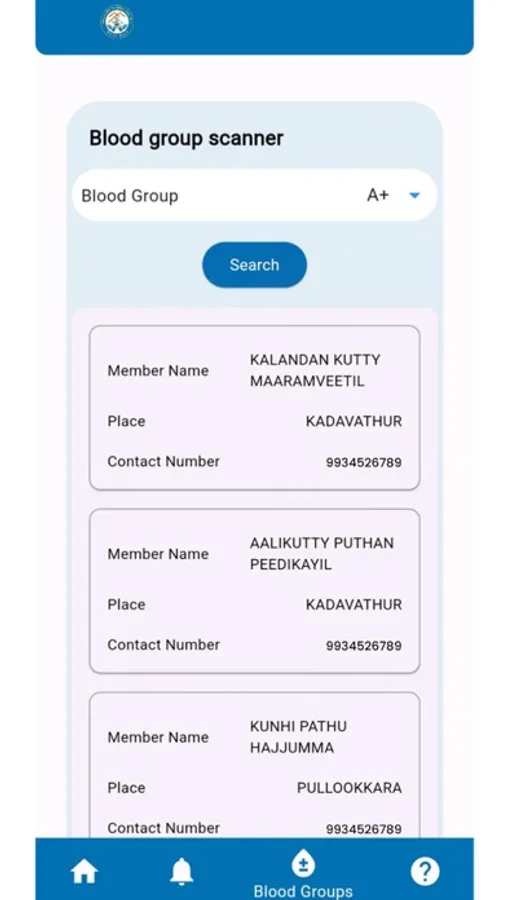Open KUNHI PATHU HAJJUMMA member card
Viewport: 507px width, 900px height.
[254, 765]
